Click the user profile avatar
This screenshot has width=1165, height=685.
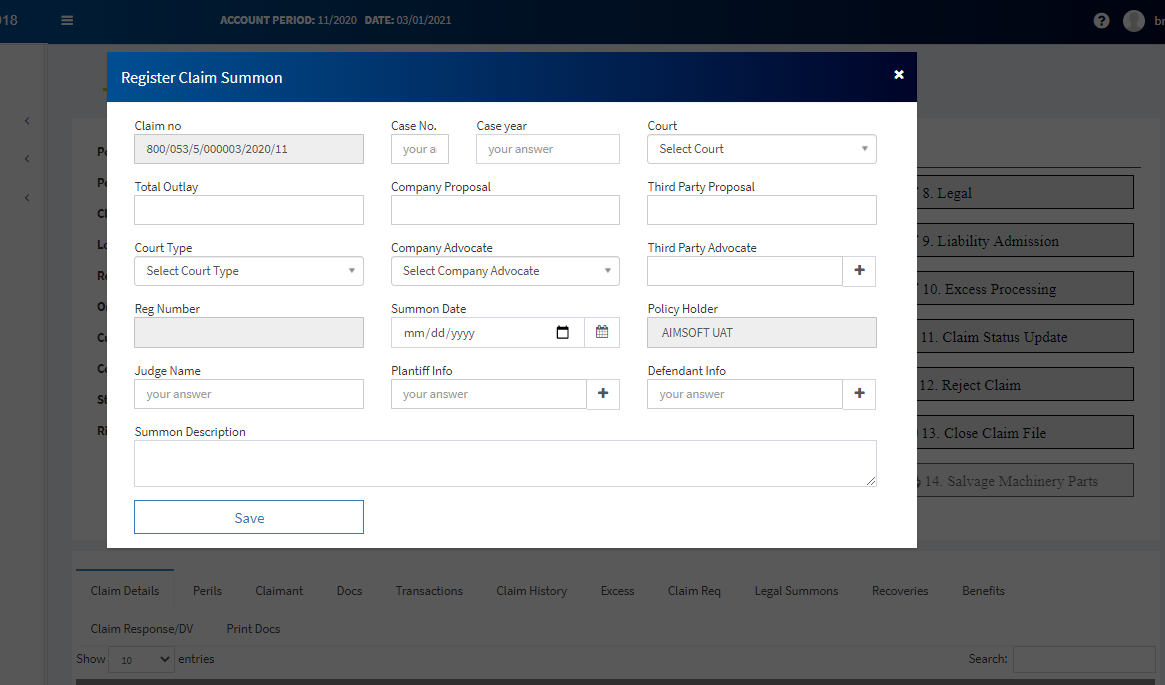pyautogui.click(x=1133, y=21)
